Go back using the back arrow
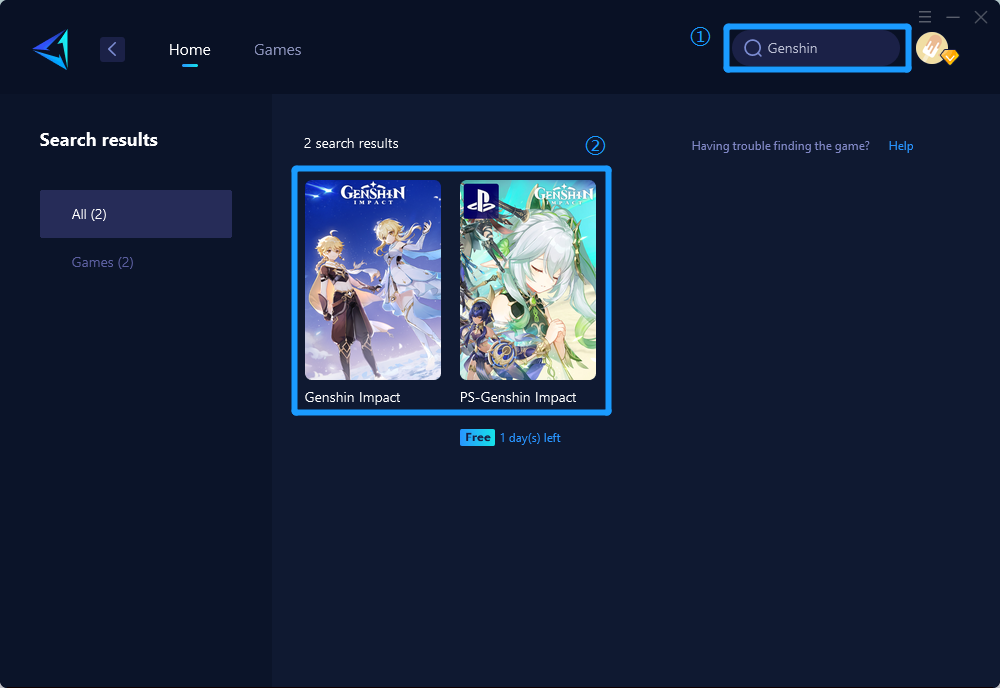This screenshot has height=688, width=1000. pyautogui.click(x=112, y=49)
